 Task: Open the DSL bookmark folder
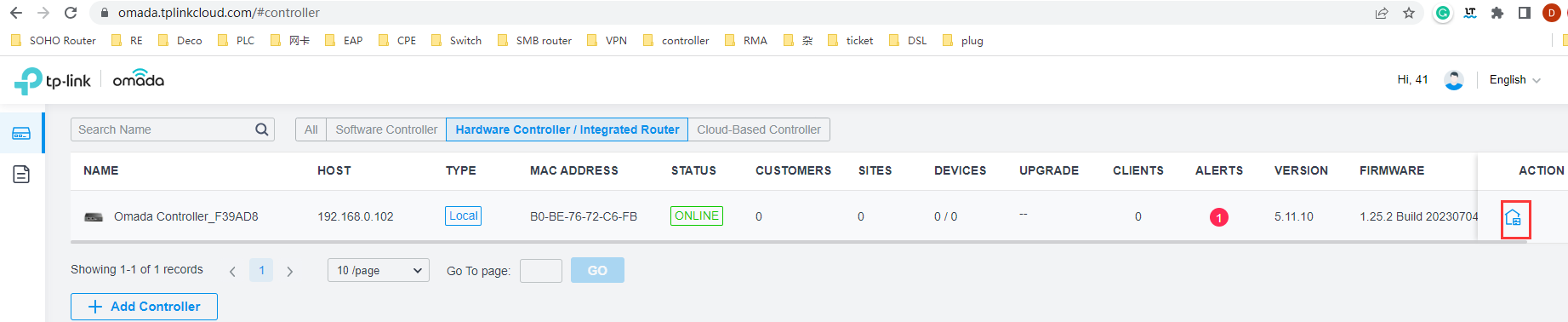click(x=908, y=40)
